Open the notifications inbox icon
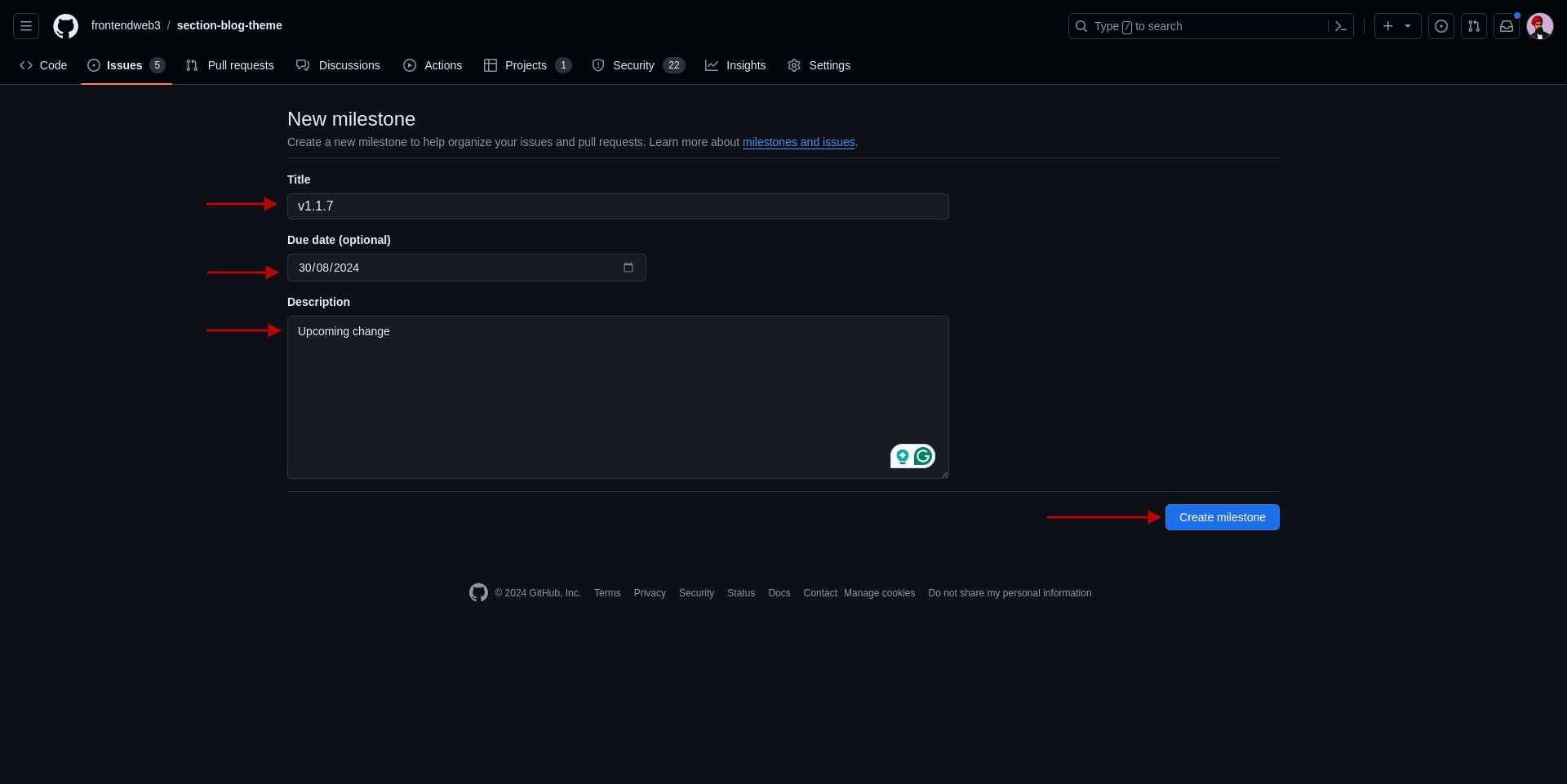The width and height of the screenshot is (1567, 784). [x=1507, y=26]
